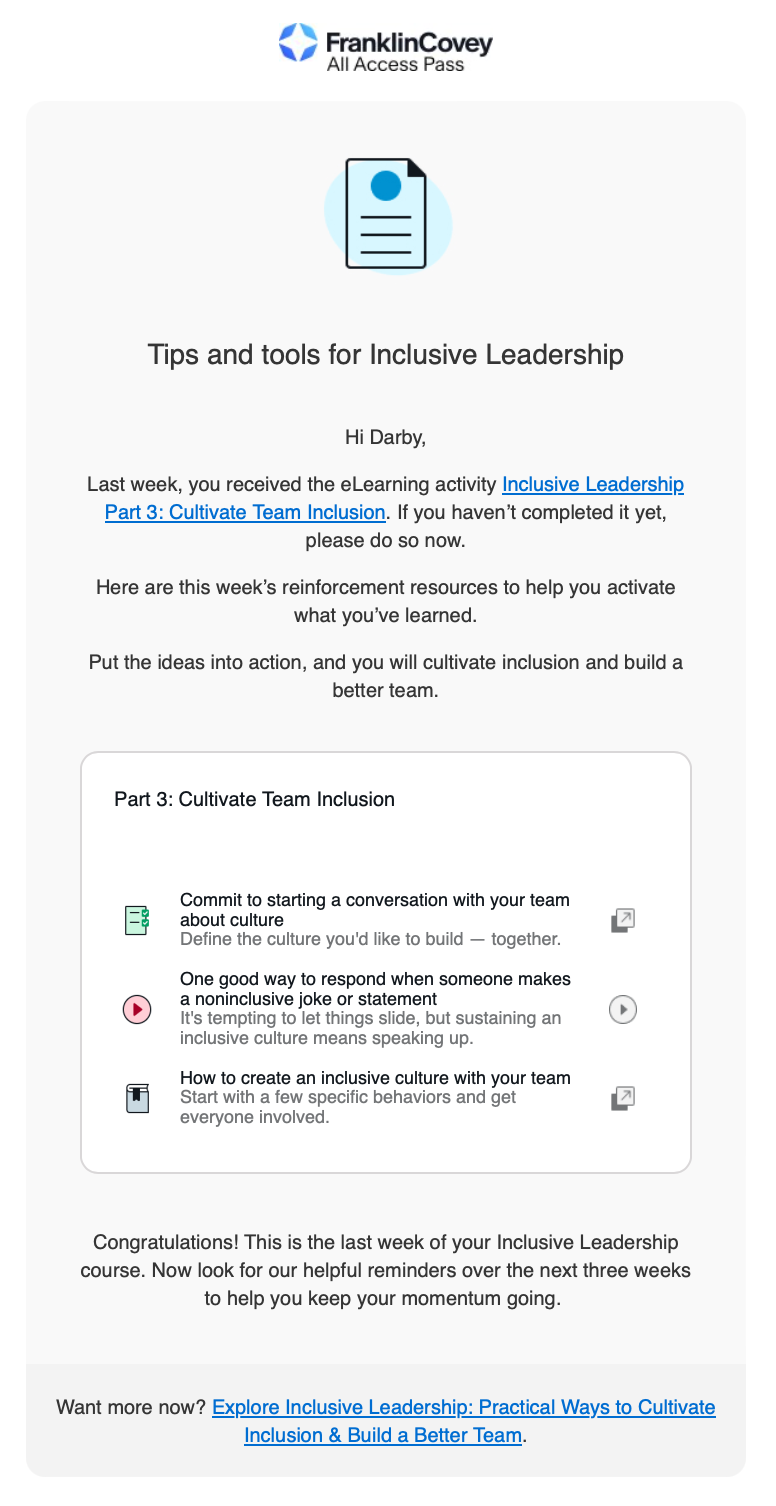Click 'Define the culture you'd like to build' description
The image size is (776, 1506).
[370, 939]
